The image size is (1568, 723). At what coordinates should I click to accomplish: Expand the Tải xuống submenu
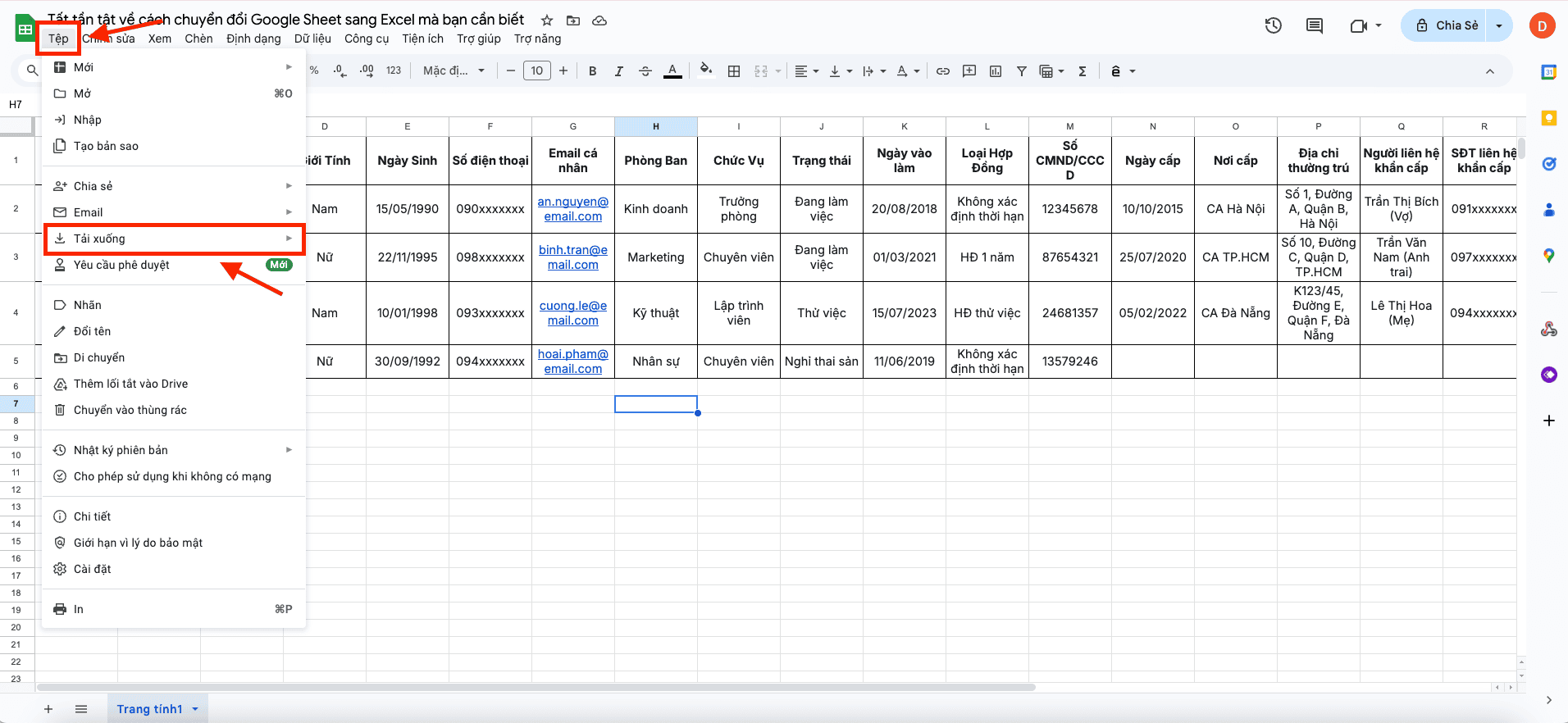tap(174, 239)
